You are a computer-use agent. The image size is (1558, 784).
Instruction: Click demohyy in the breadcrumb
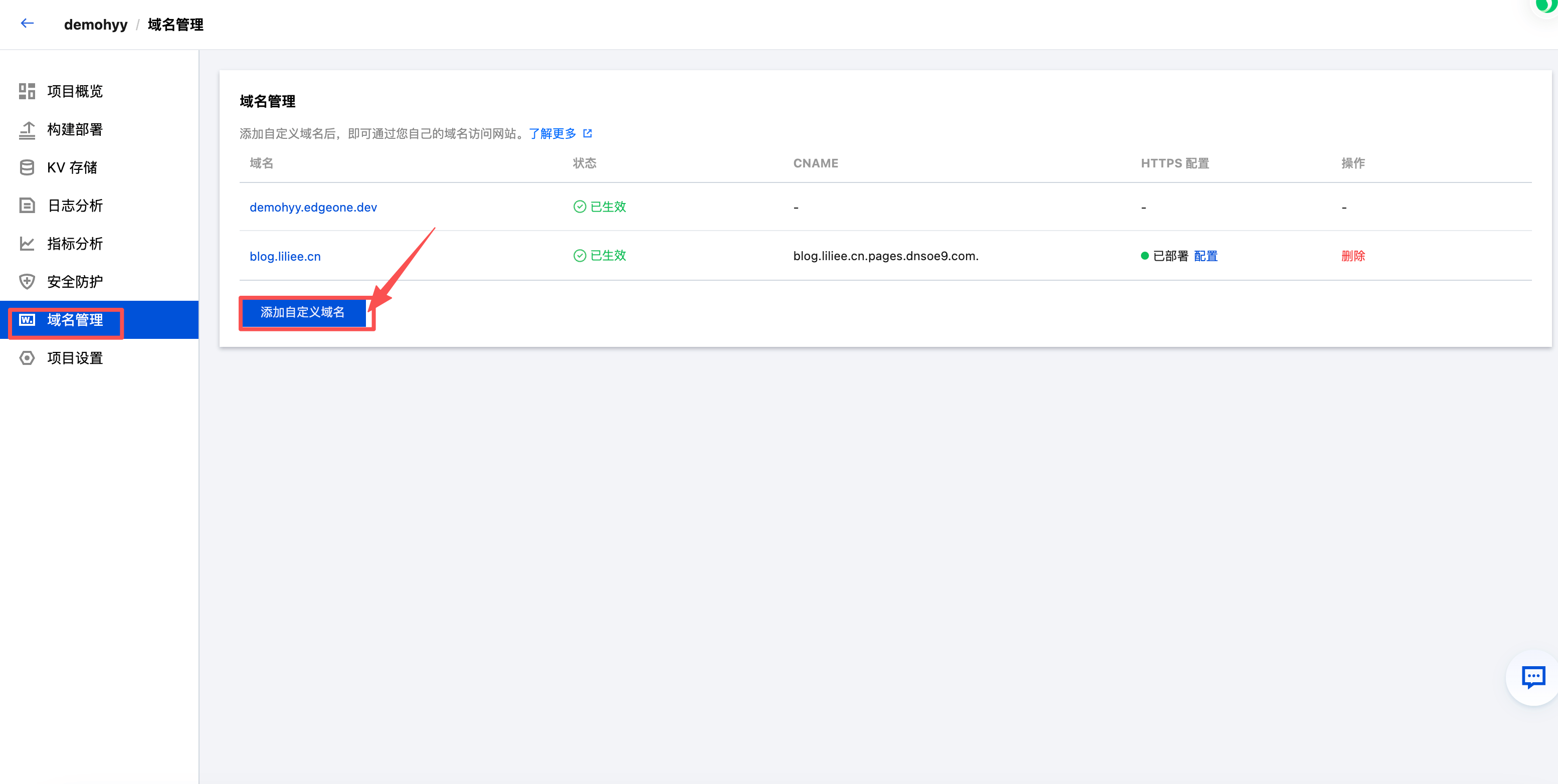click(96, 25)
